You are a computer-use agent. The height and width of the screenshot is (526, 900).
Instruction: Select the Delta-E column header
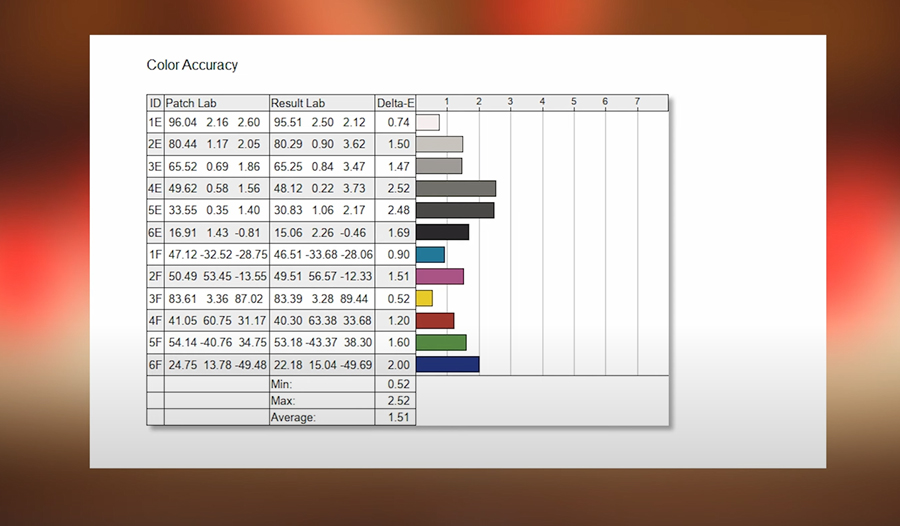coord(395,103)
